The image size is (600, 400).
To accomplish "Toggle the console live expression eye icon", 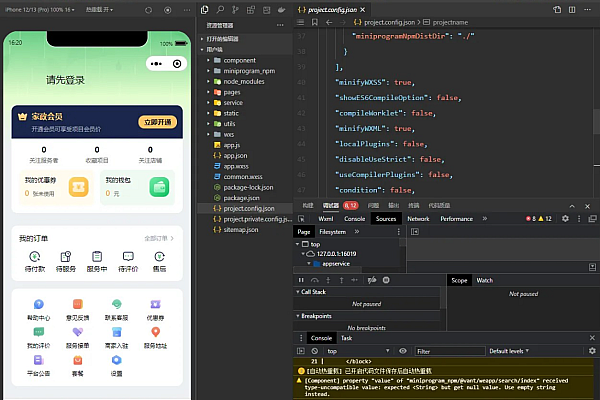I will 403,351.
